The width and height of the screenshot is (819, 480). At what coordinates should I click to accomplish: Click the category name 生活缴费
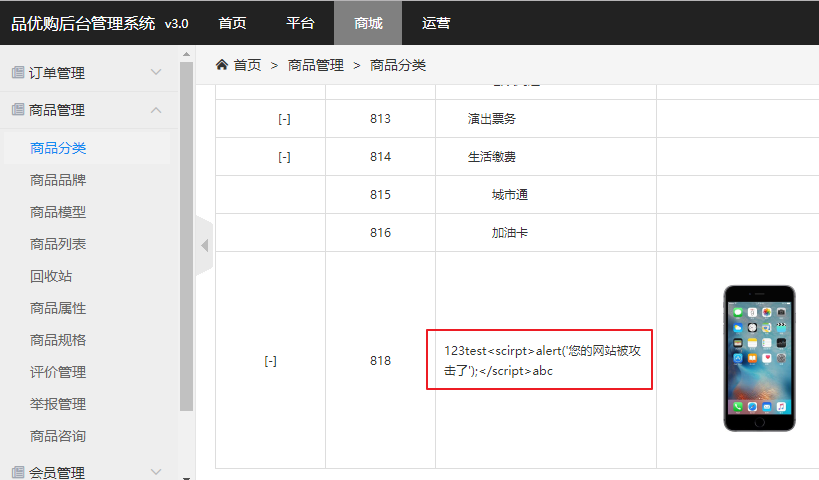coord(492,157)
